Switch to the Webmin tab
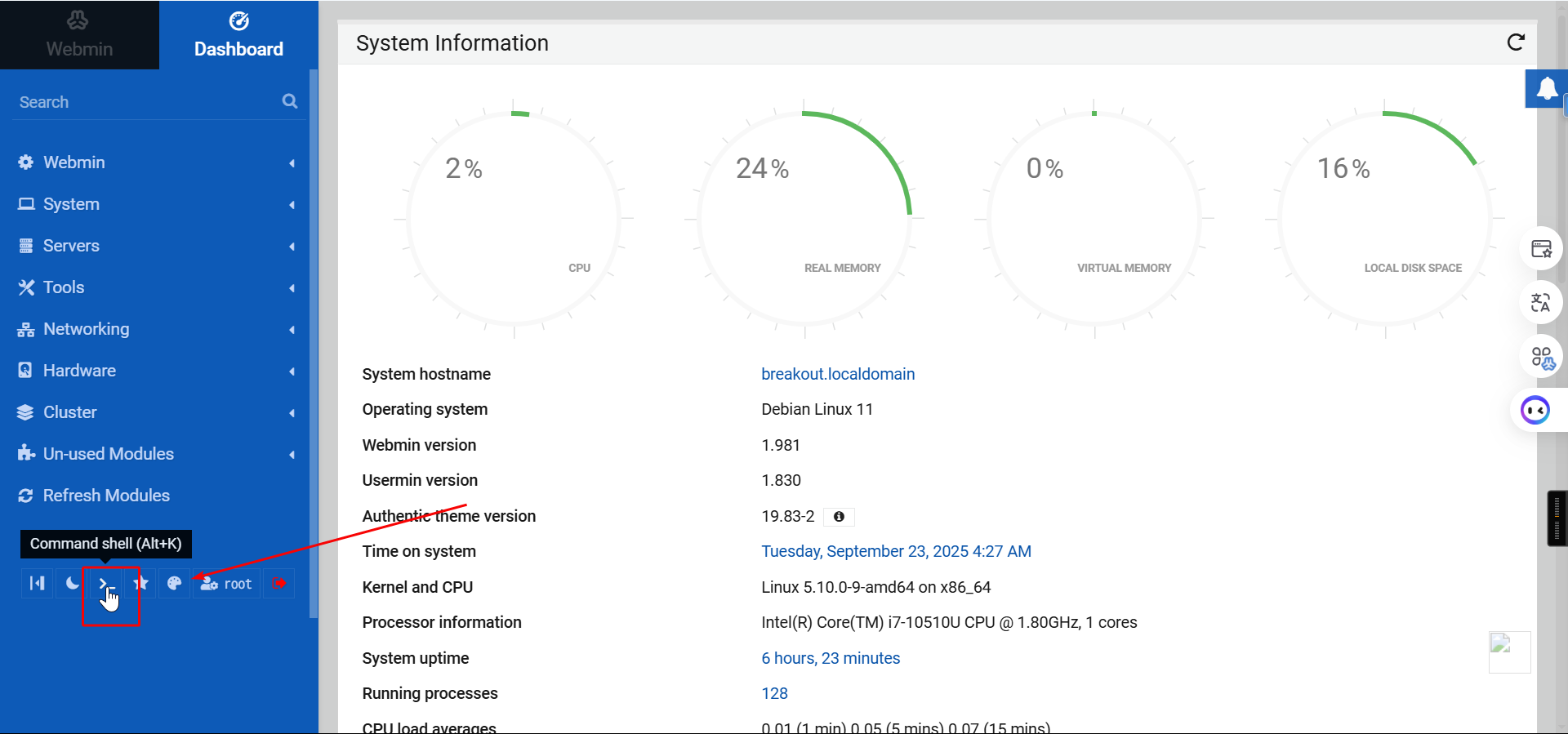Image resolution: width=1568 pixels, height=734 pixels. [79, 35]
